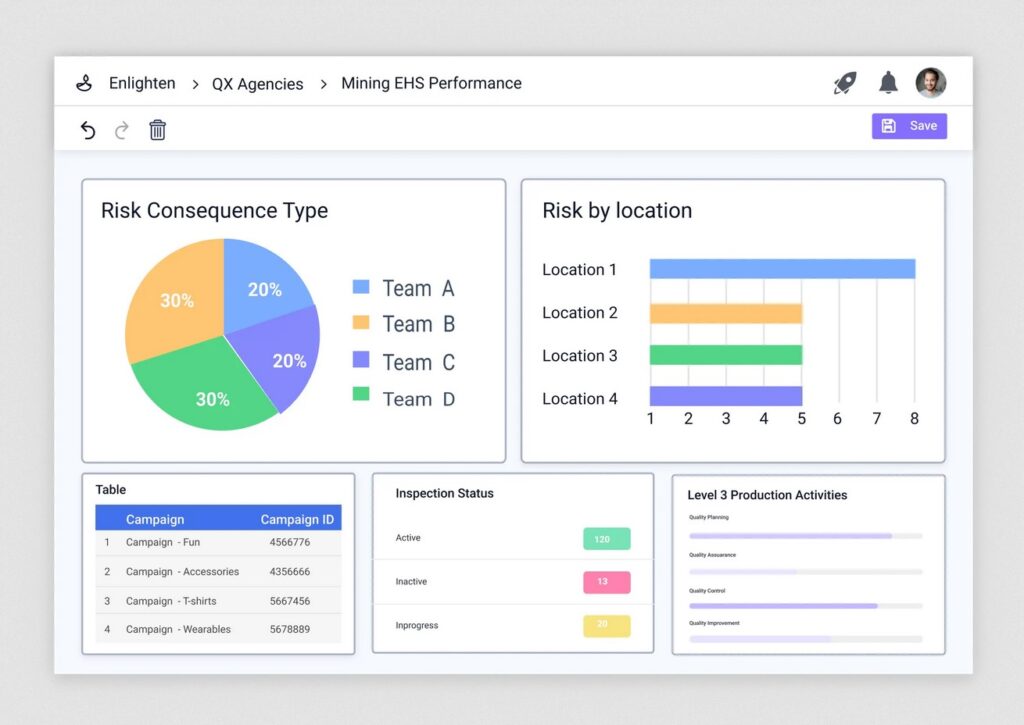This screenshot has height=725, width=1024.
Task: Click the Campaign column header
Action: [x=155, y=519]
